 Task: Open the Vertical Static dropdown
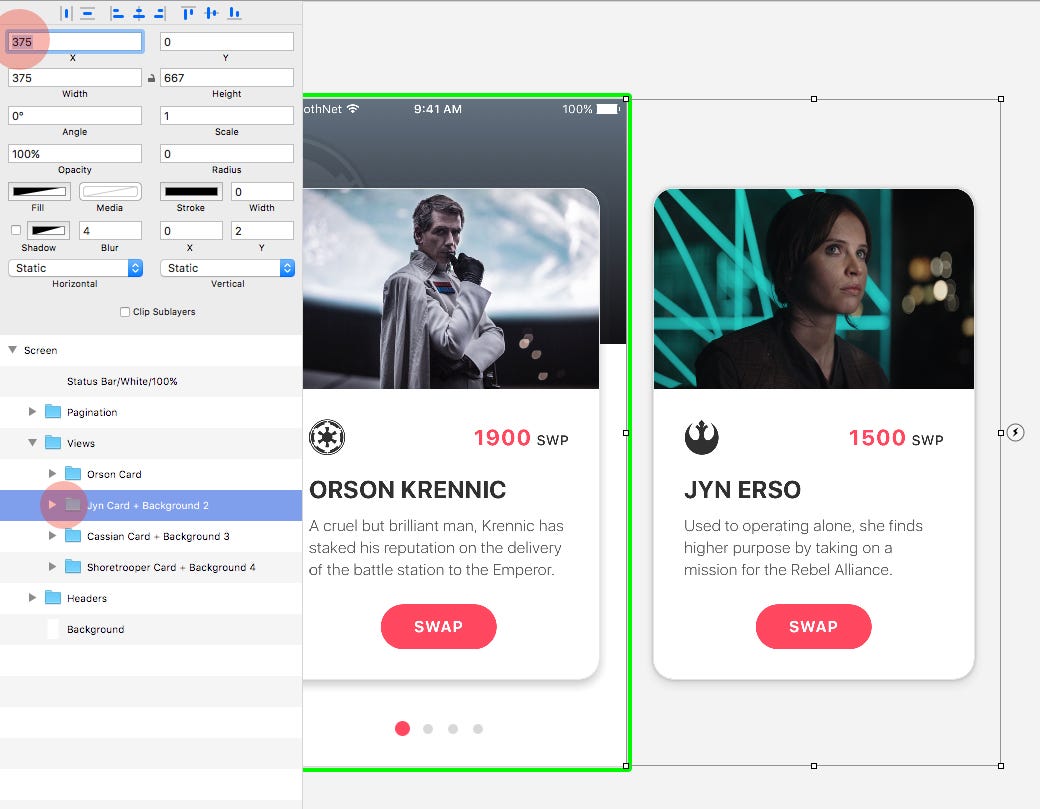tap(228, 268)
